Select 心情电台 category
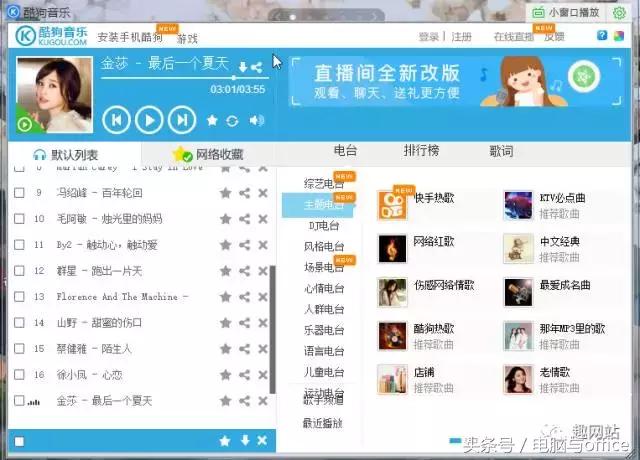 324,289
